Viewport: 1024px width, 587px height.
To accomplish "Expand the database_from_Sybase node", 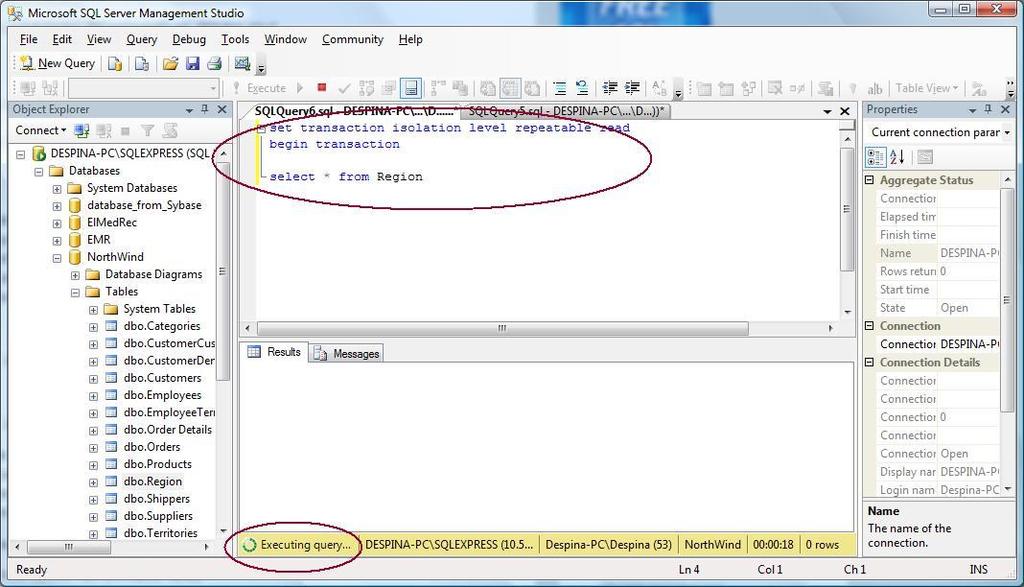I will point(57,206).
